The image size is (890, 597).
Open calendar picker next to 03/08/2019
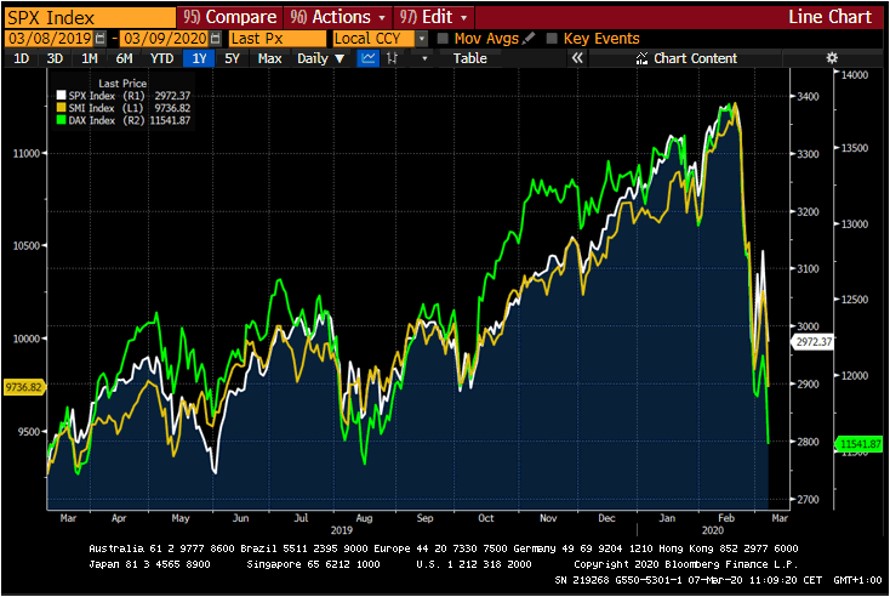coord(100,39)
